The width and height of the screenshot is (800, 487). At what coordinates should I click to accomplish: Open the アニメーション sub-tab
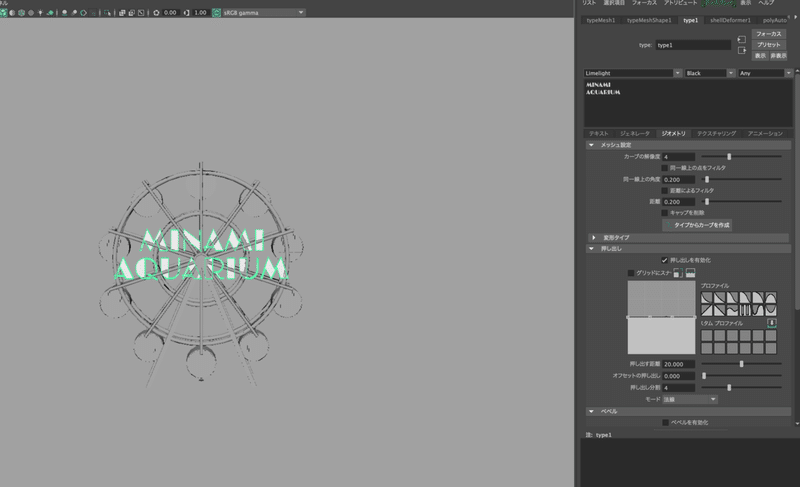click(x=765, y=134)
